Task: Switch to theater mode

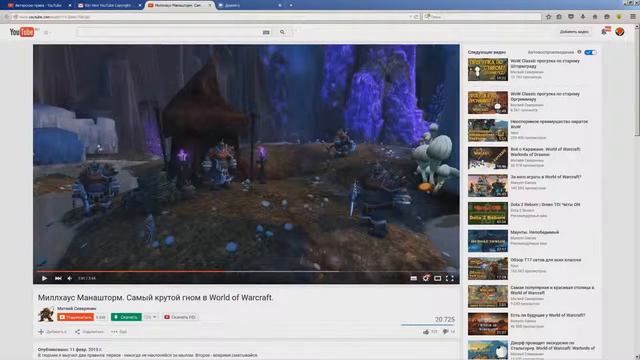Action: tap(438, 278)
